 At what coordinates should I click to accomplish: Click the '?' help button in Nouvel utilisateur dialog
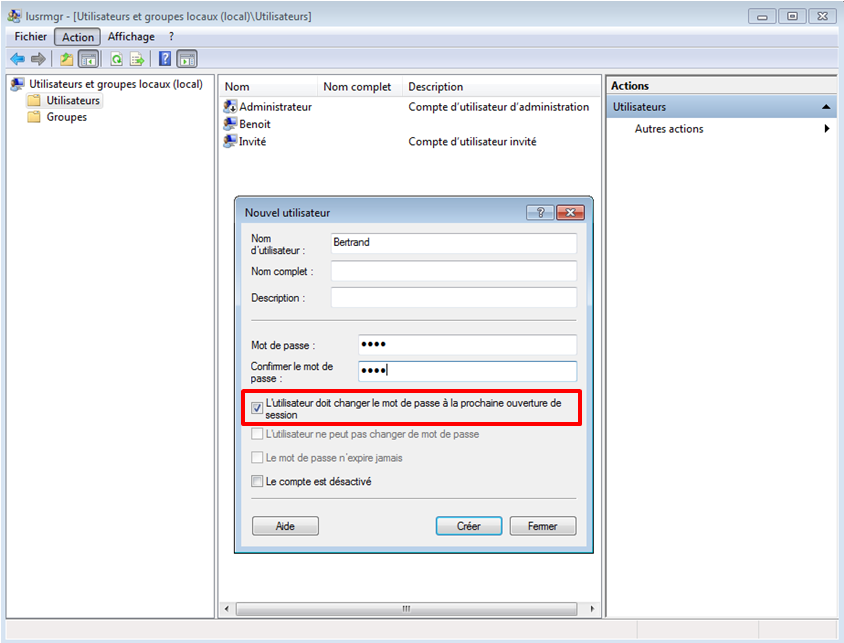540,213
